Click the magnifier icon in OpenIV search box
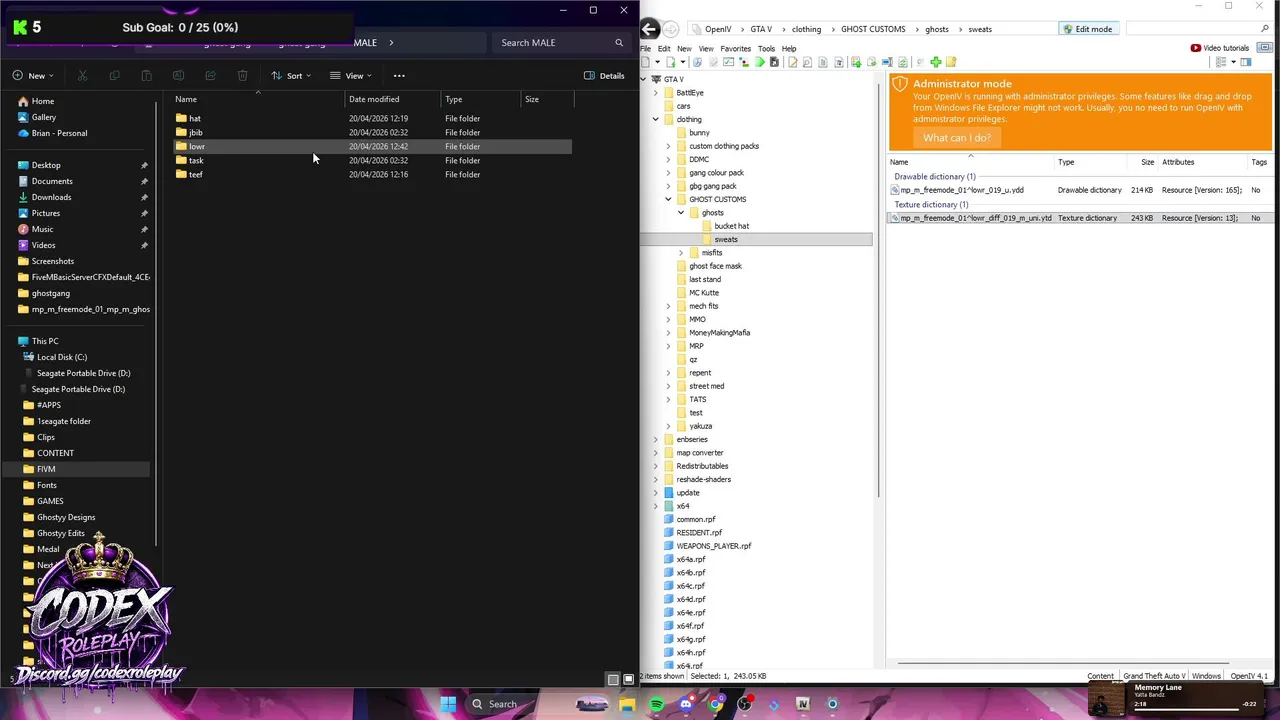 pyautogui.click(x=1264, y=29)
